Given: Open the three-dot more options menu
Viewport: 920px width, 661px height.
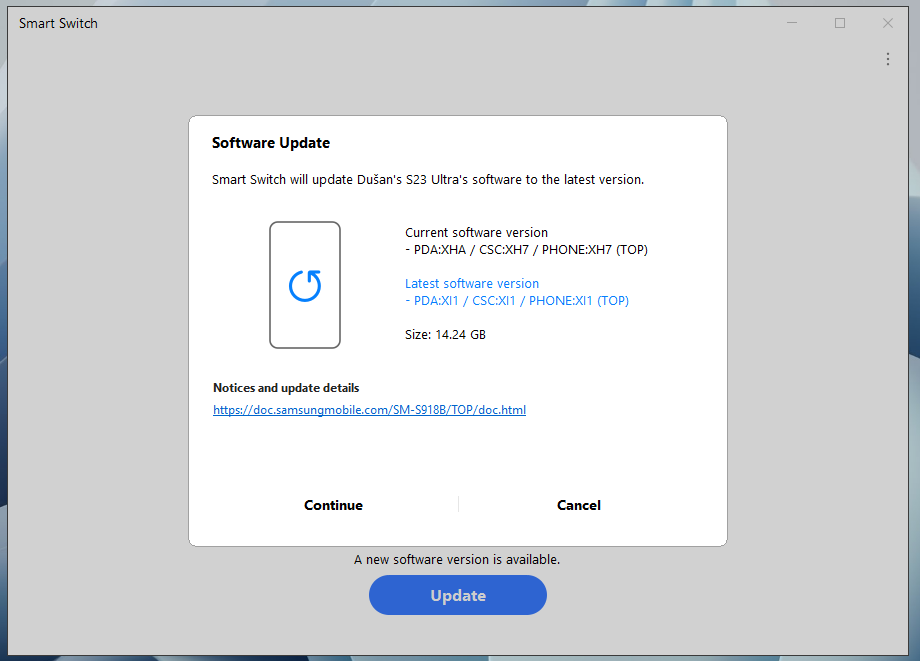Looking at the screenshot, I should tap(887, 59).
